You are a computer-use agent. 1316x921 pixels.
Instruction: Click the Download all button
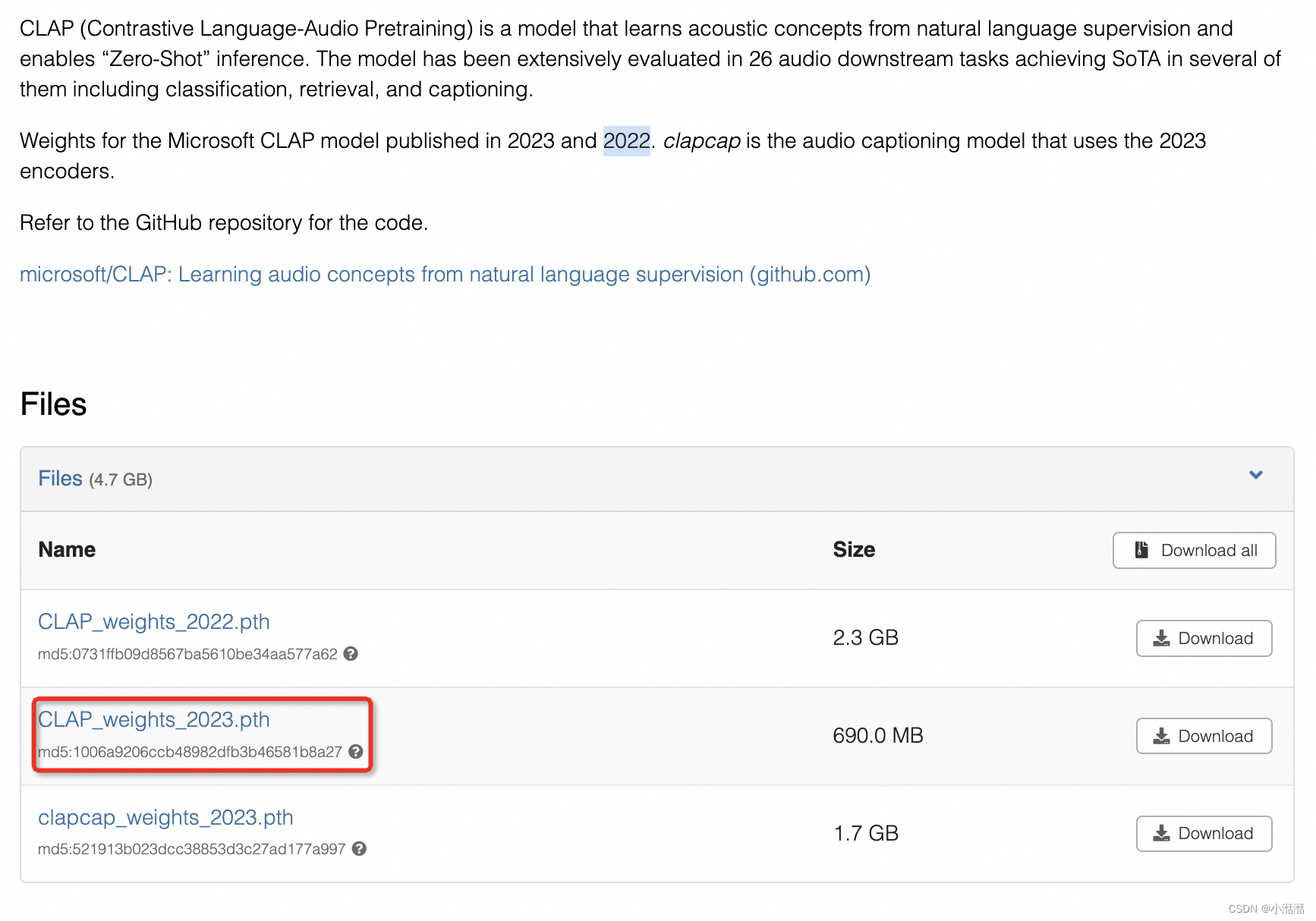coord(1194,550)
